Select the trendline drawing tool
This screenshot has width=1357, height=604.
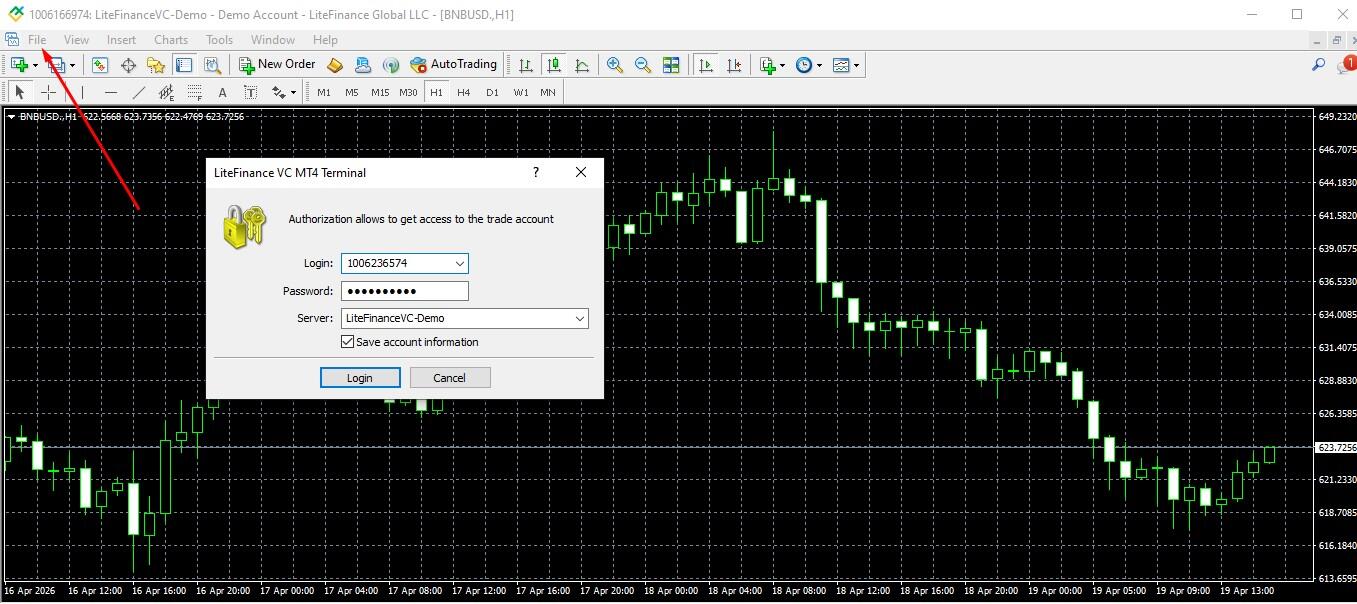[x=139, y=92]
